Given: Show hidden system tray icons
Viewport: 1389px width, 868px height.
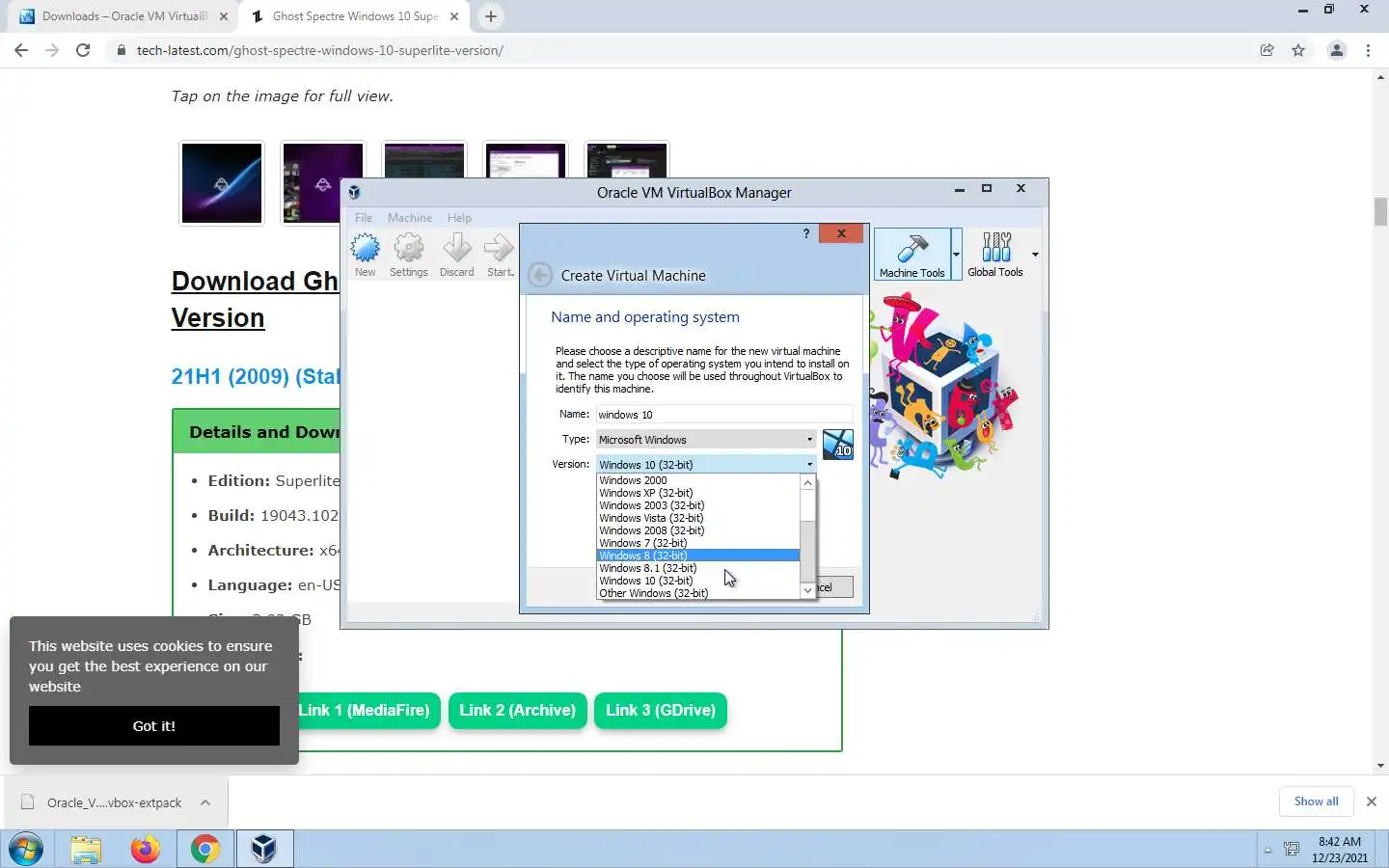Looking at the screenshot, I should 1267,850.
